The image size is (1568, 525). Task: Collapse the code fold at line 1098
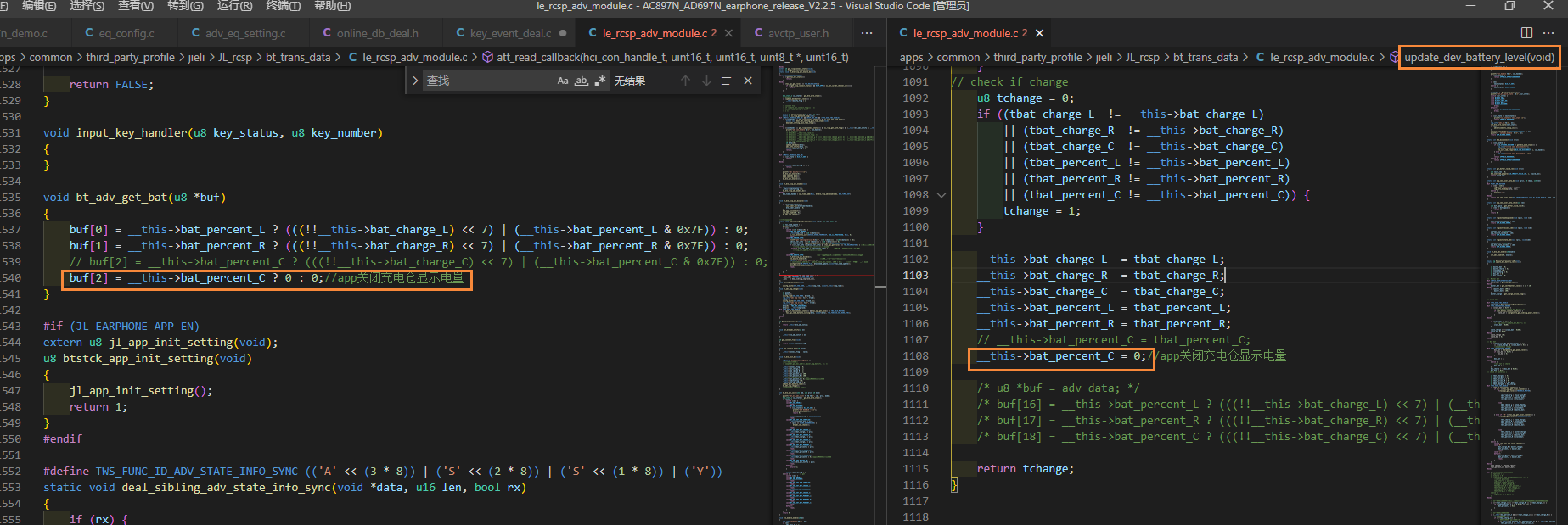tap(941, 195)
